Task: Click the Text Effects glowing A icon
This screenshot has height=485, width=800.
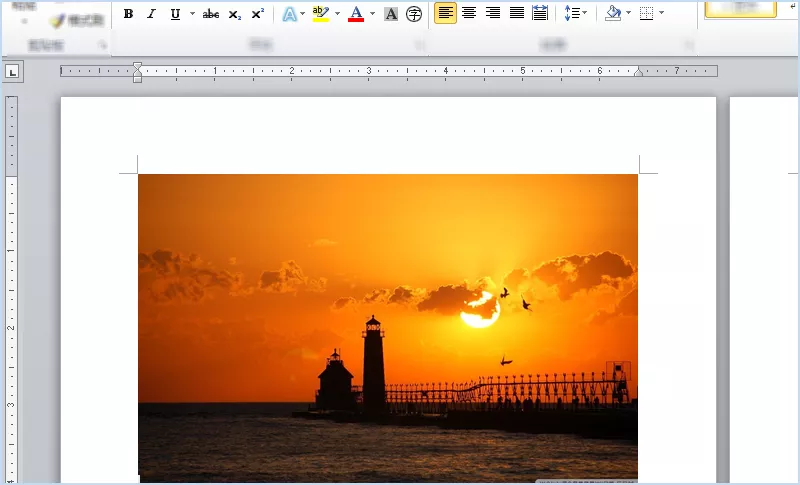Action: click(x=289, y=14)
